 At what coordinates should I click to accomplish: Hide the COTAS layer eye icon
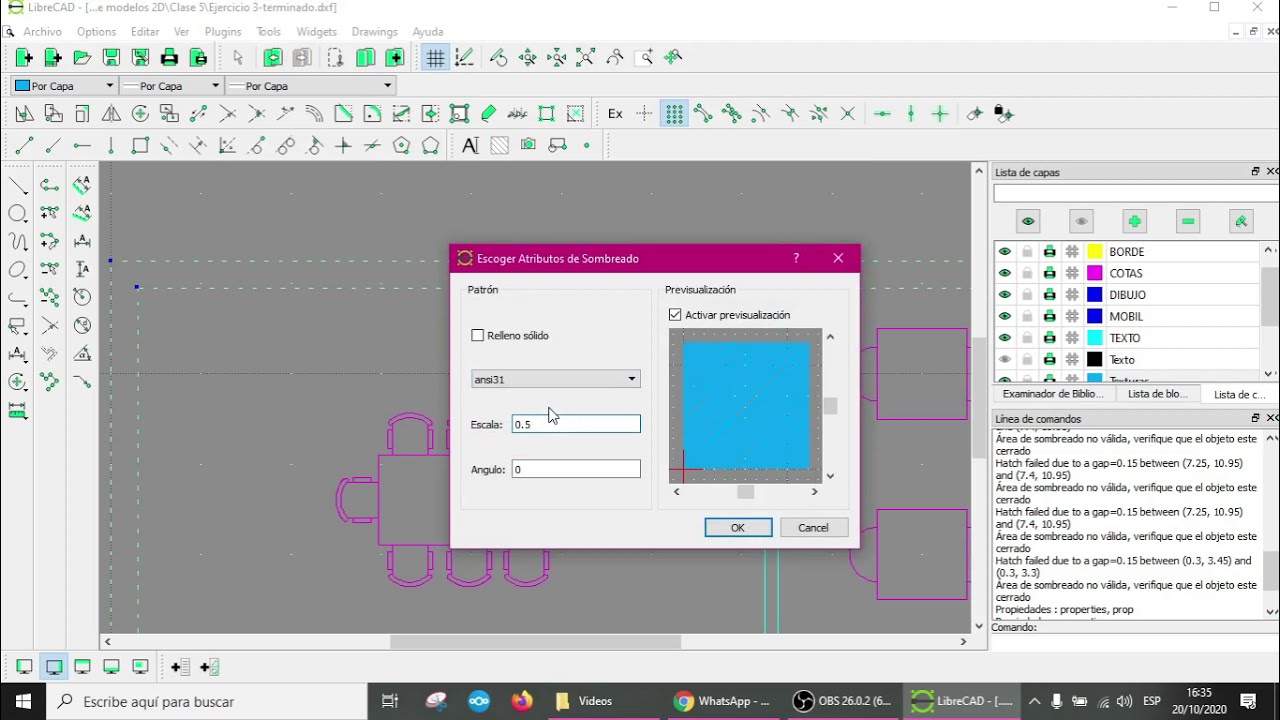coord(1005,273)
